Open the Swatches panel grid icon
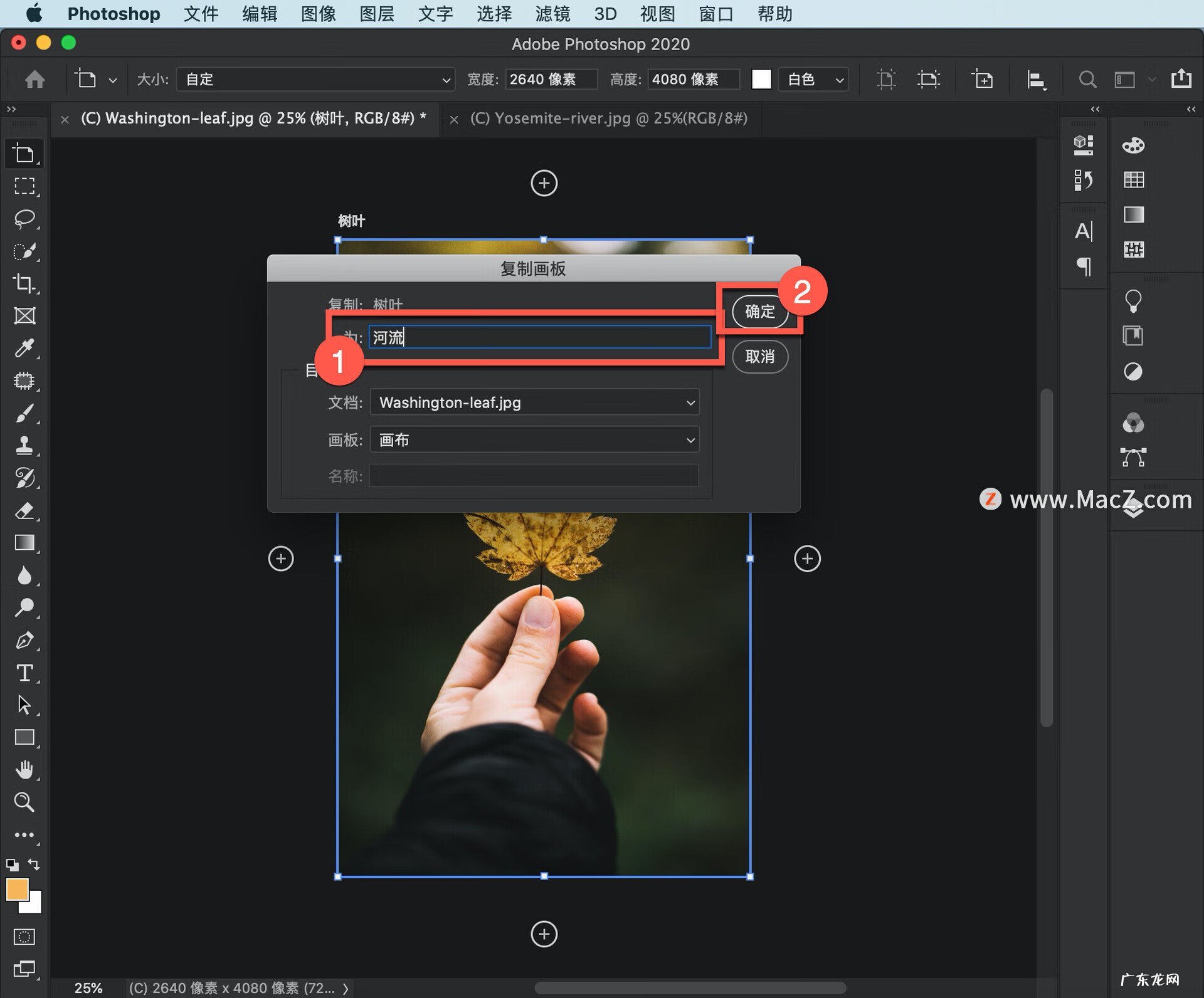 1133,180
